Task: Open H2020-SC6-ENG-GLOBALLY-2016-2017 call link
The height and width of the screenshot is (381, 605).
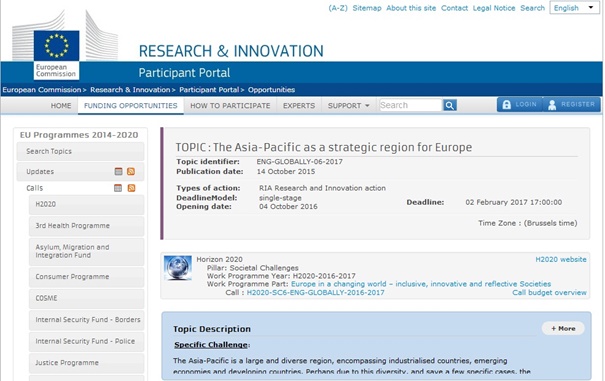Action: [x=315, y=293]
